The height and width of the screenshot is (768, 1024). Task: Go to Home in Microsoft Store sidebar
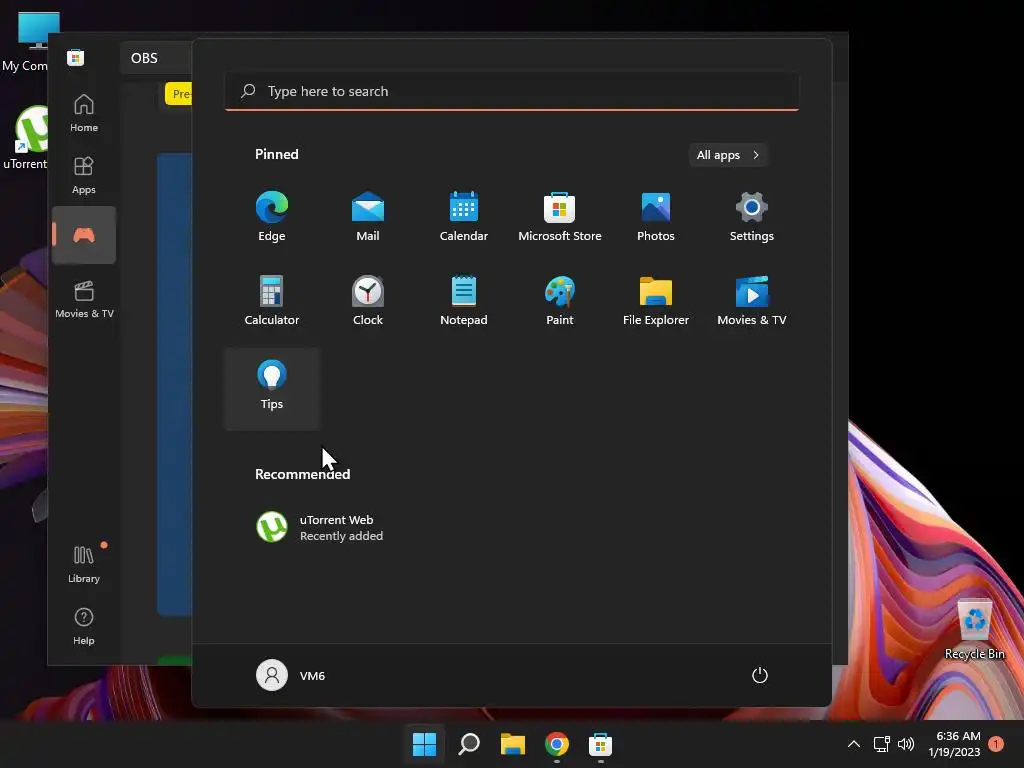click(x=84, y=114)
